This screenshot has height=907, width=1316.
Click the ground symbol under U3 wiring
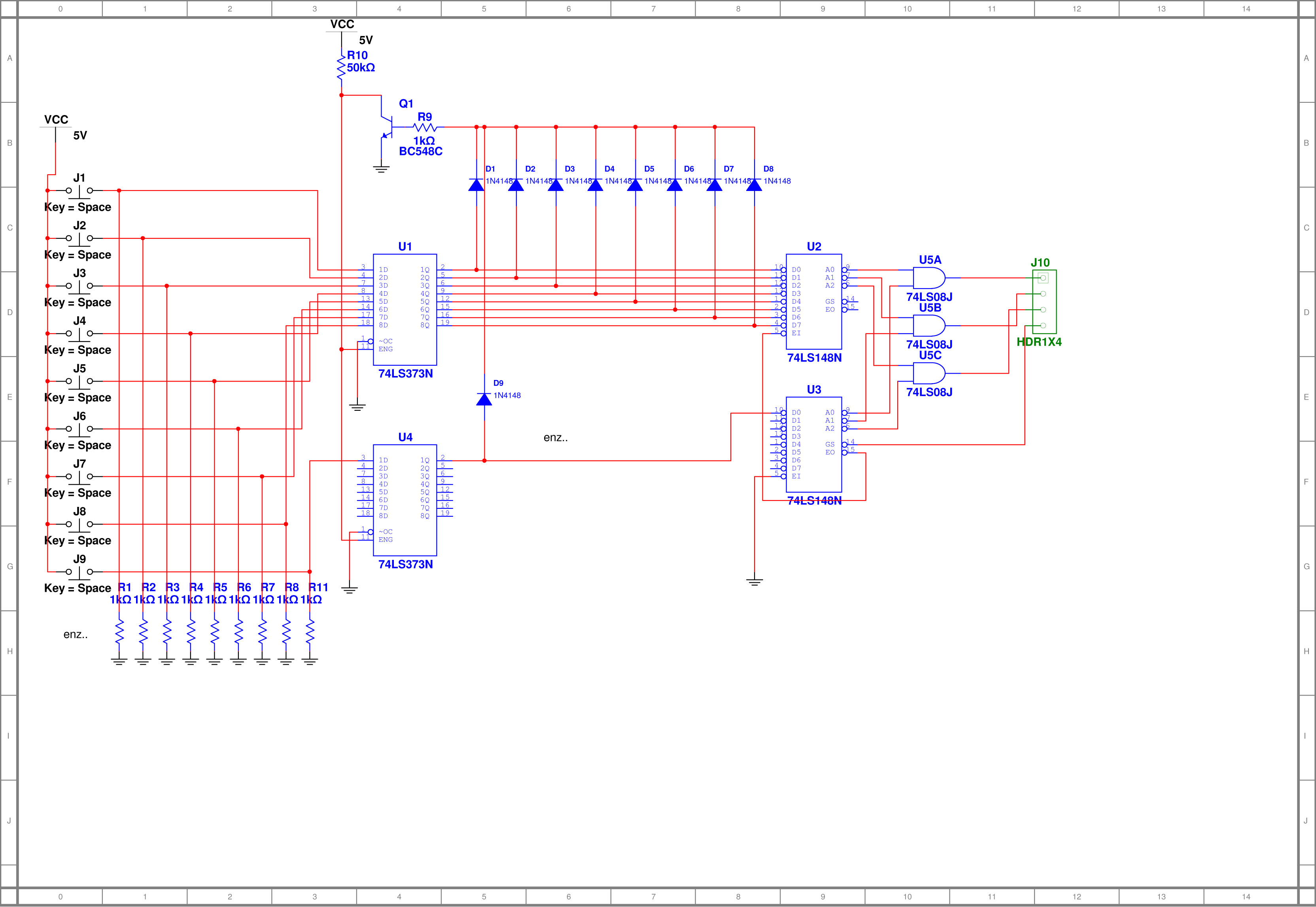pyautogui.click(x=754, y=581)
